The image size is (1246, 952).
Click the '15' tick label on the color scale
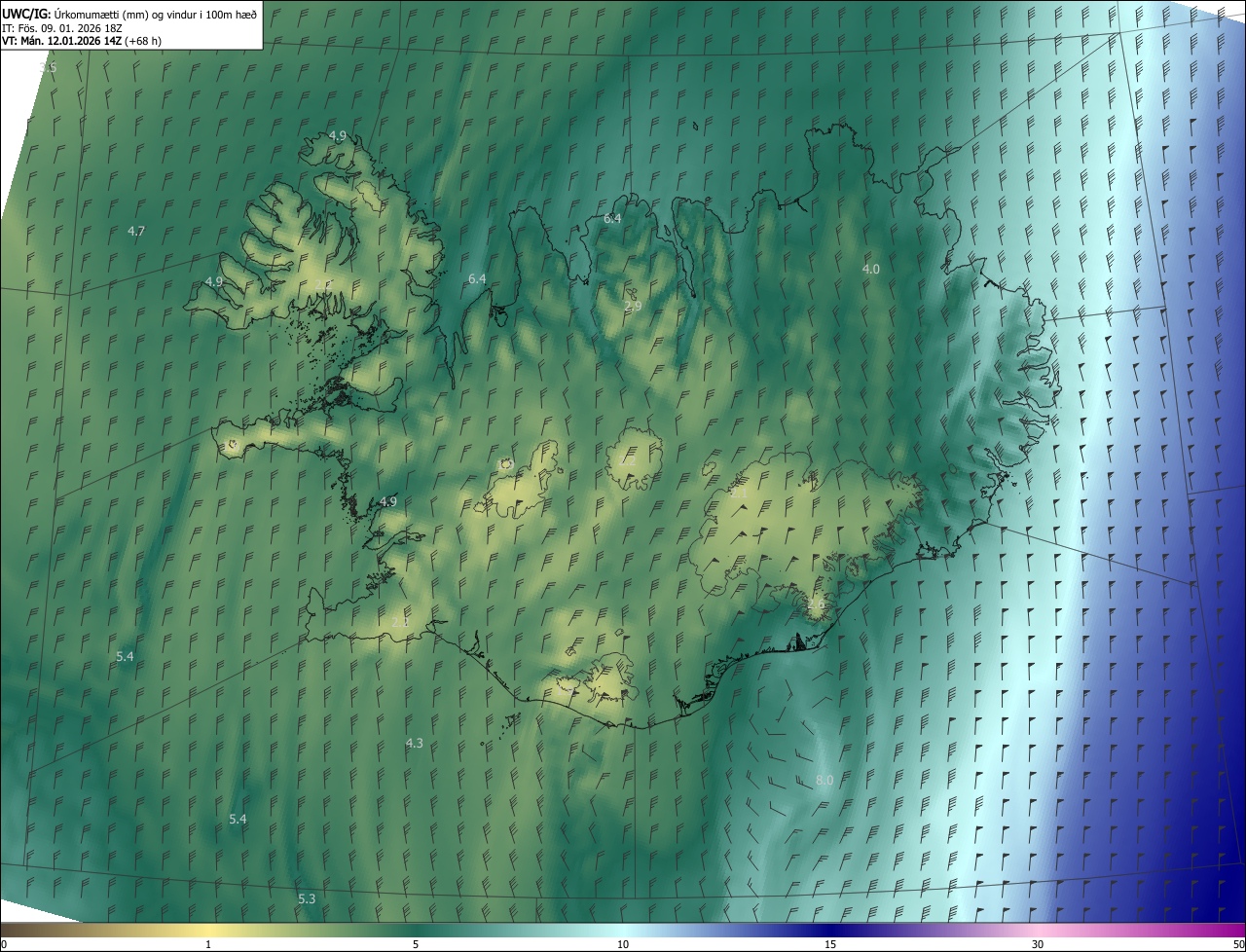pyautogui.click(x=830, y=944)
